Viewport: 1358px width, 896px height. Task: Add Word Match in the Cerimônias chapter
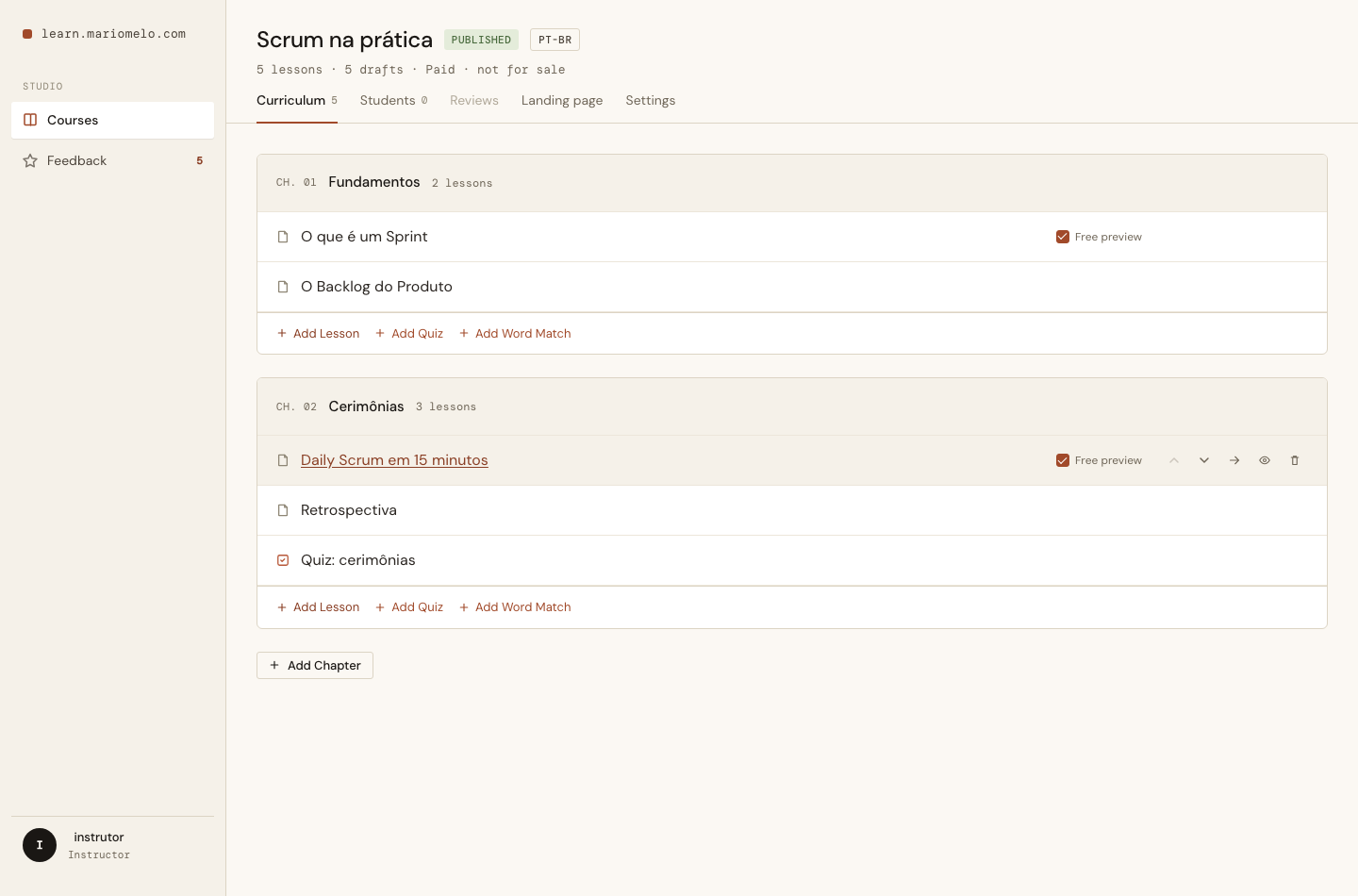(x=515, y=607)
